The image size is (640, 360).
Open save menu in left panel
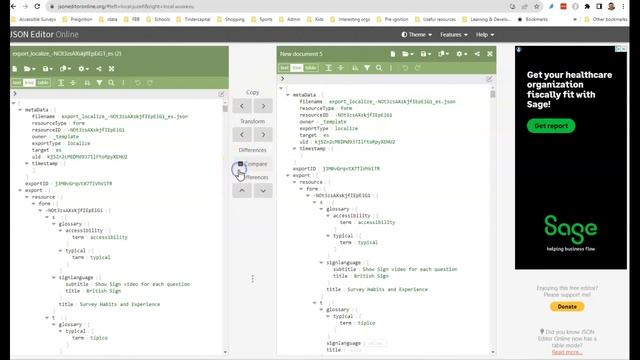click(47, 69)
